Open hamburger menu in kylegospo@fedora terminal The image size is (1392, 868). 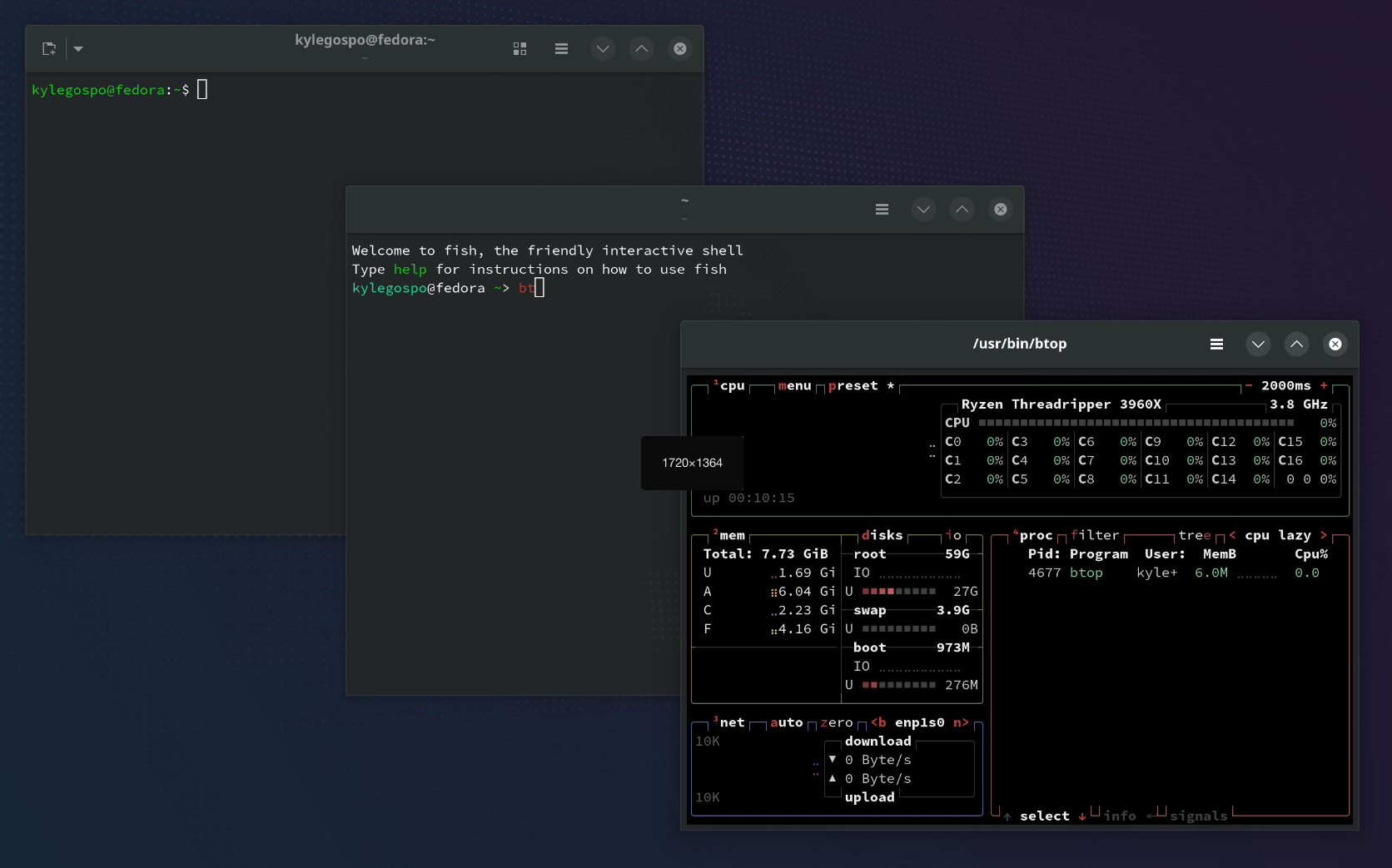[561, 49]
